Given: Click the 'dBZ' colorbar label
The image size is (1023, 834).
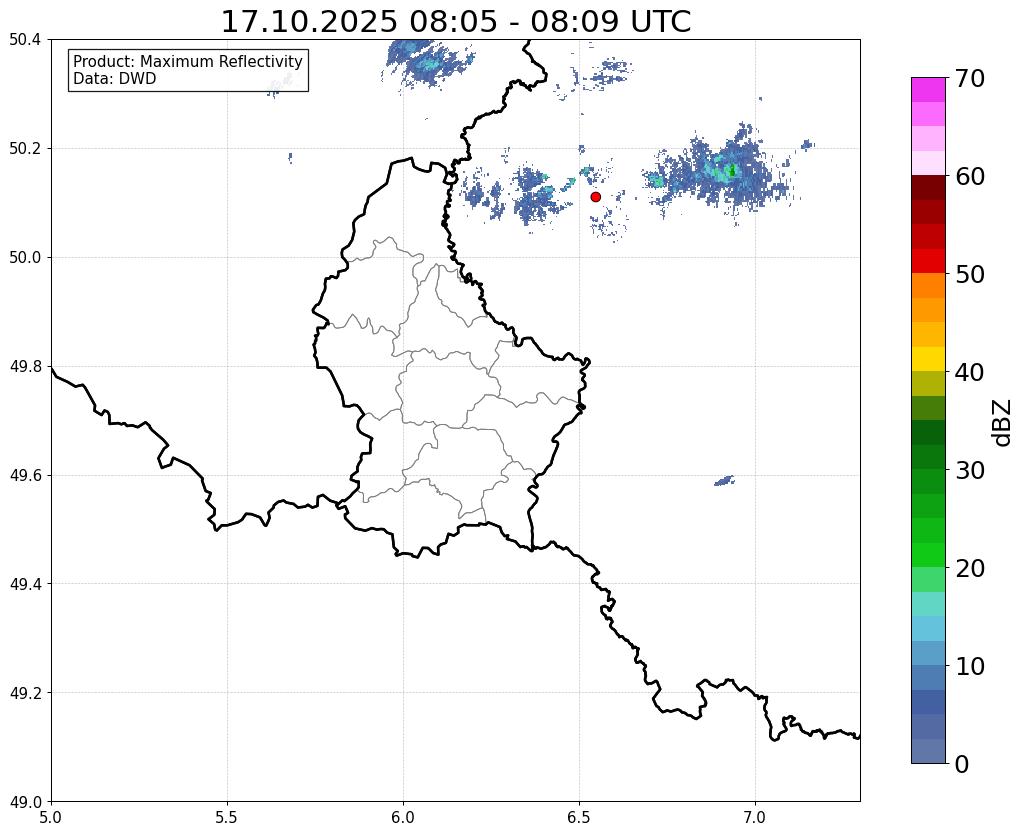Looking at the screenshot, I should 1003,423.
